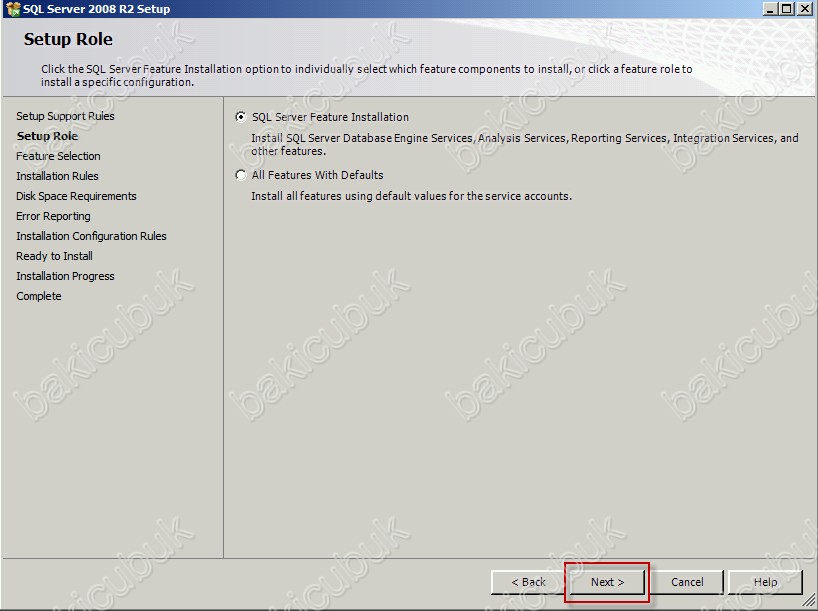Select Error Reporting step

pos(53,216)
